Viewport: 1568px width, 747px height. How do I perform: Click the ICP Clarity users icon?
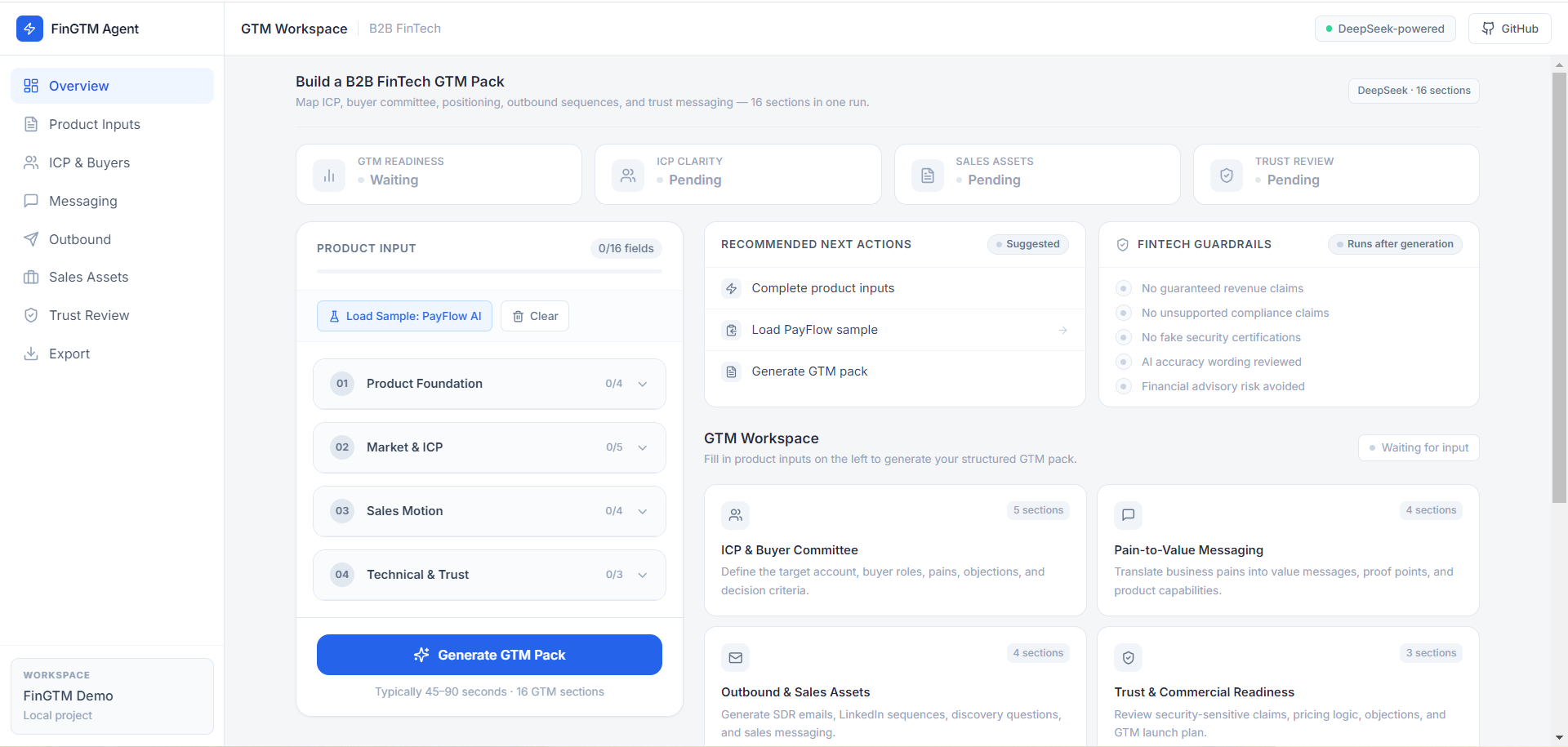coord(628,176)
